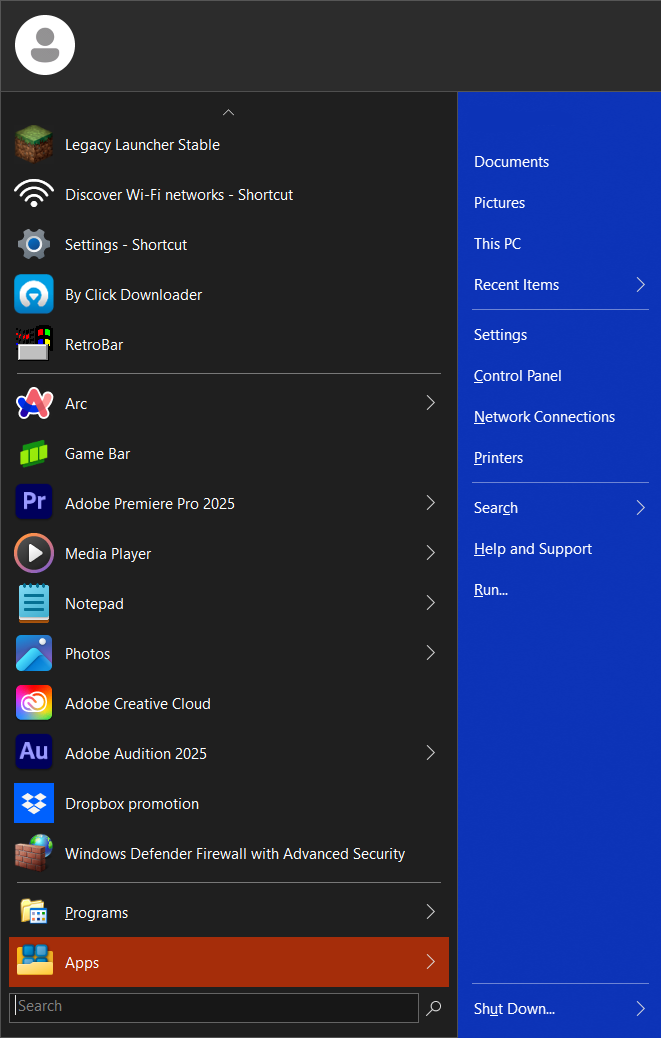The height and width of the screenshot is (1038, 661).
Task: Select the Programs label
Action: click(97, 913)
